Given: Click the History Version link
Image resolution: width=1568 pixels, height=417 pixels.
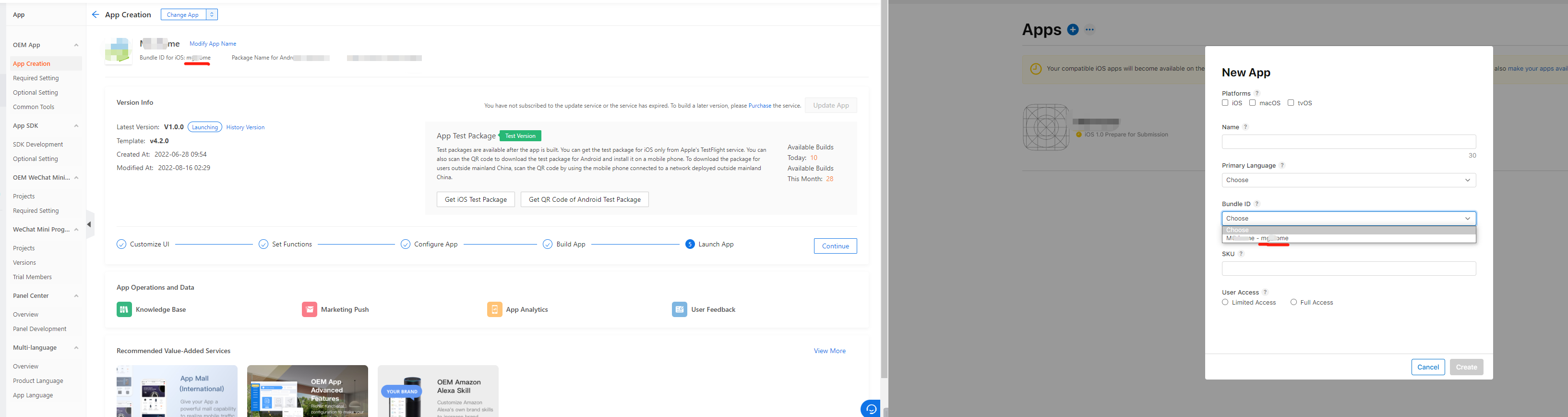Looking at the screenshot, I should point(245,127).
